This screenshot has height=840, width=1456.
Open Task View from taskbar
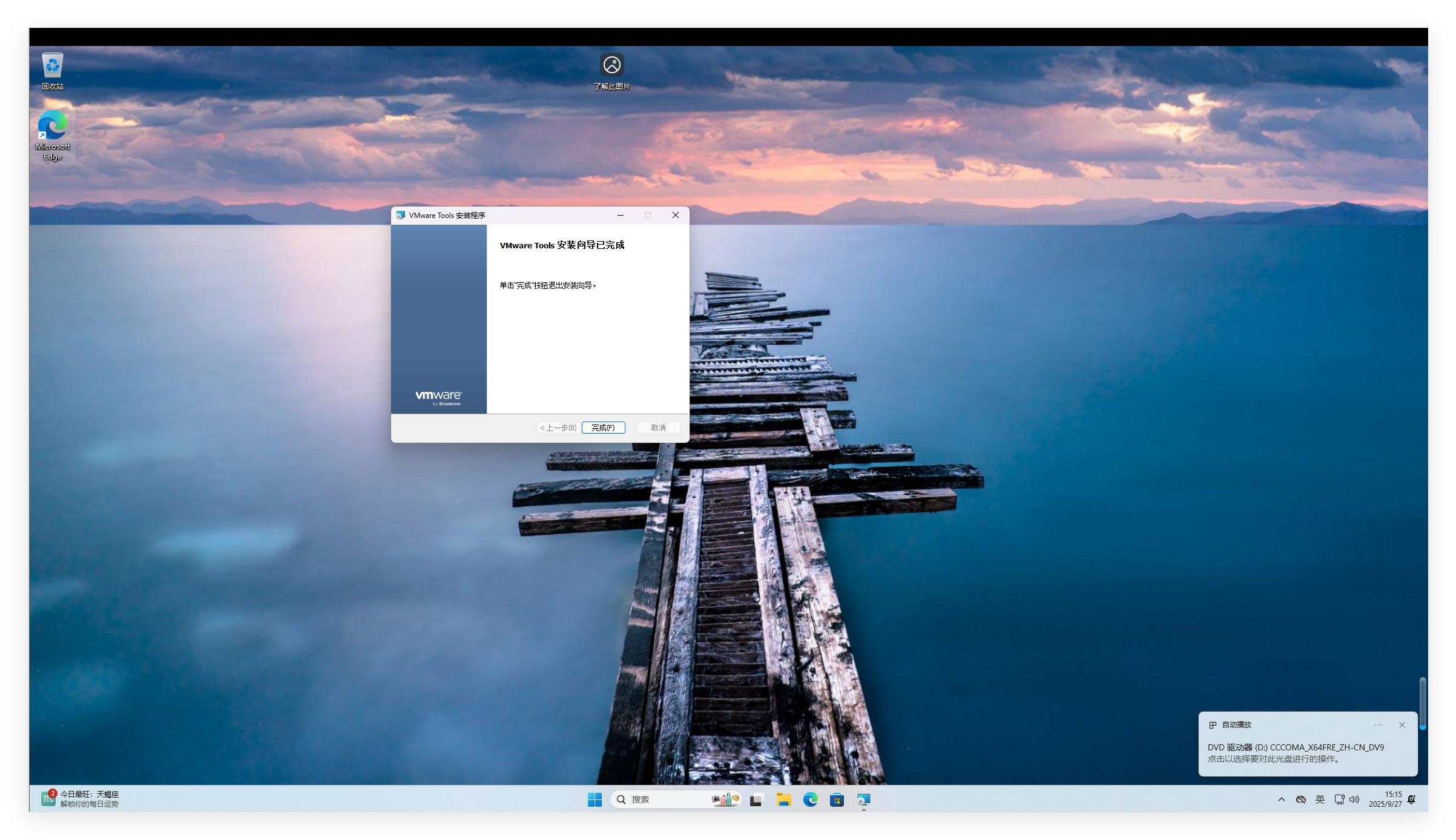tap(756, 799)
